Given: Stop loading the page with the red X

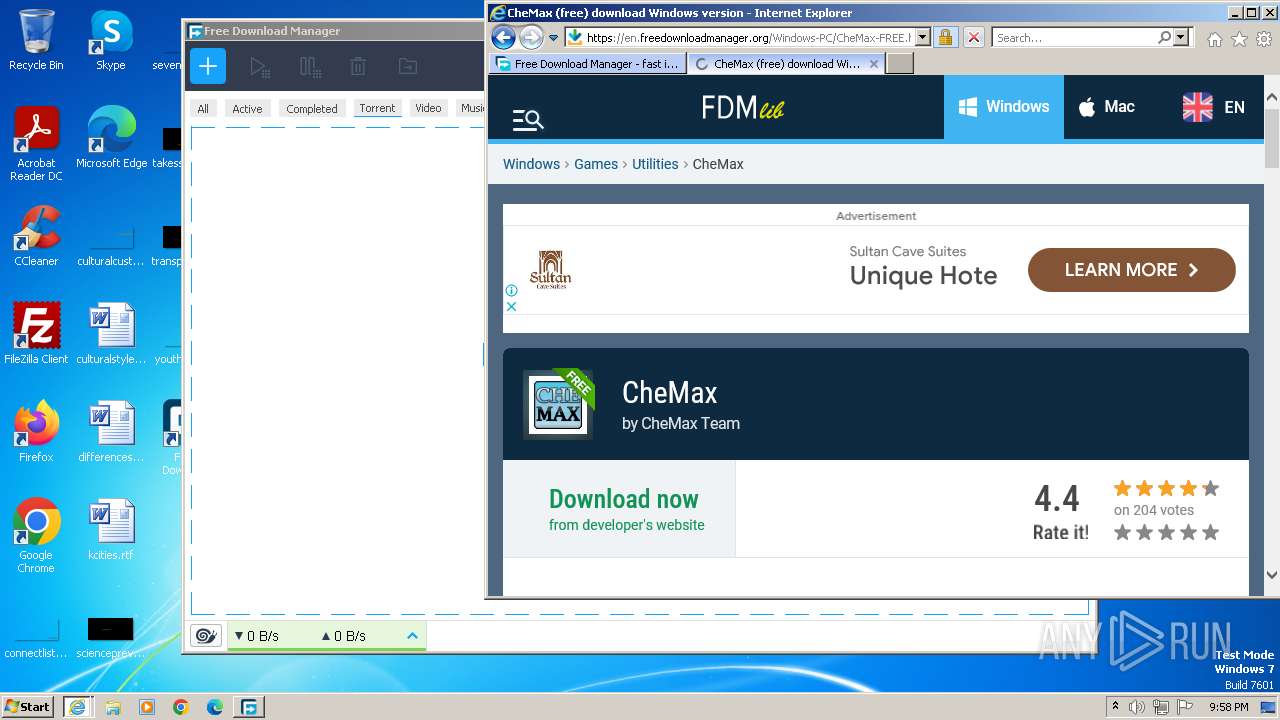Looking at the screenshot, I should (973, 38).
